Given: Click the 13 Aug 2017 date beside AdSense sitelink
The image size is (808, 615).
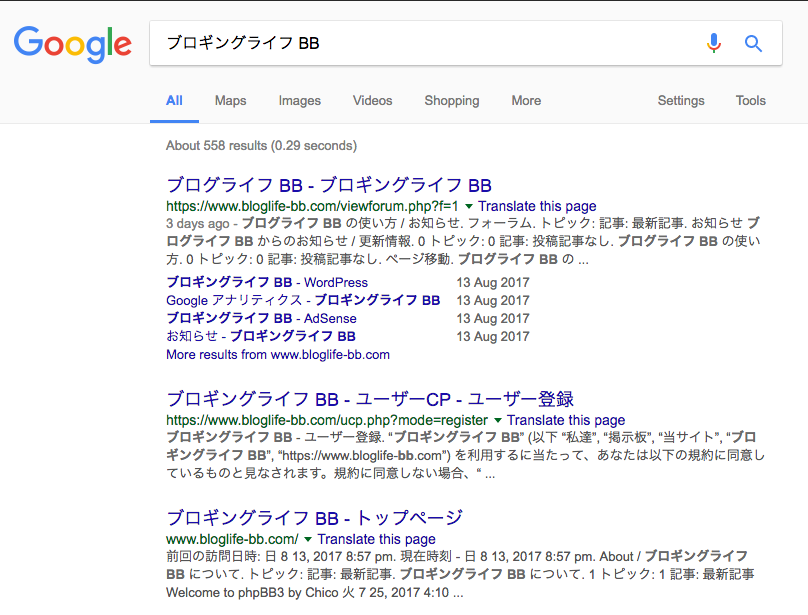Looking at the screenshot, I should pos(493,319).
